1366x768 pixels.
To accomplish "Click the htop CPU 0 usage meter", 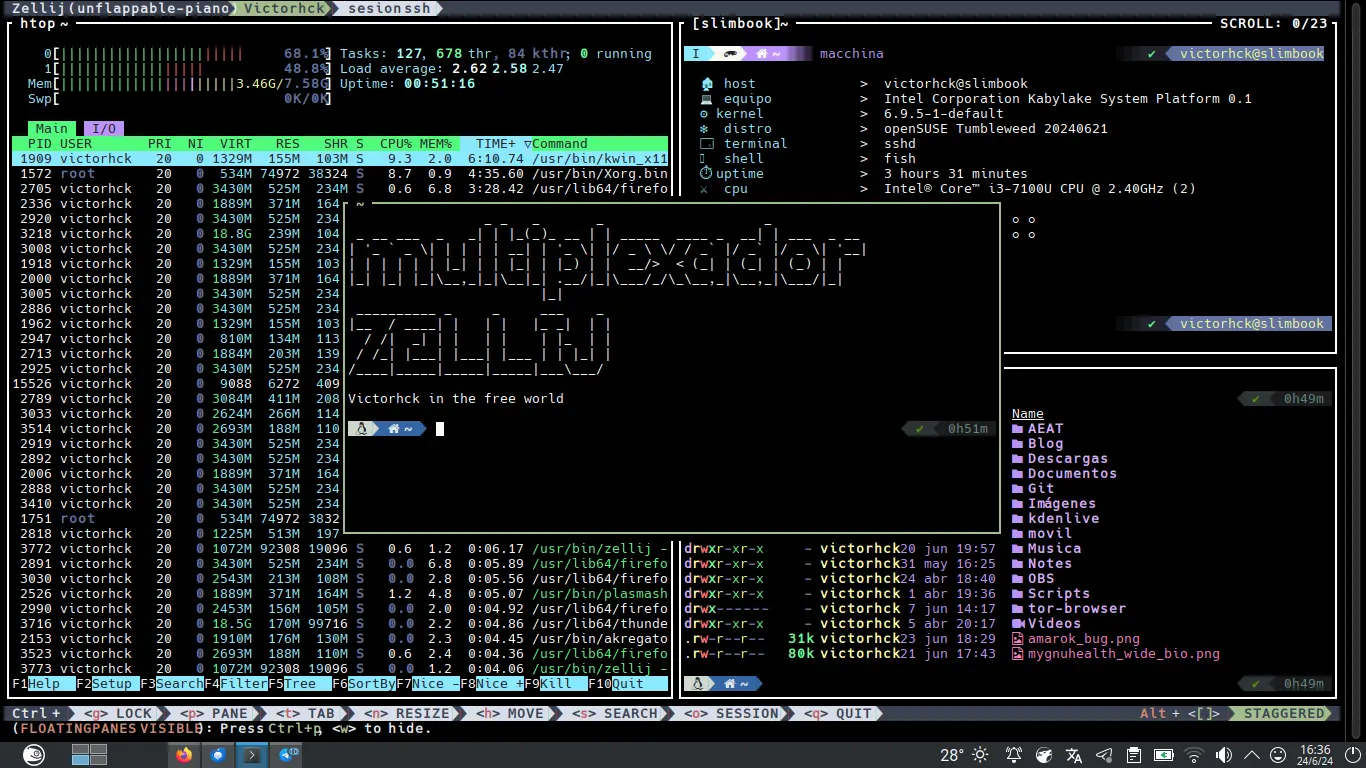I will pos(187,53).
